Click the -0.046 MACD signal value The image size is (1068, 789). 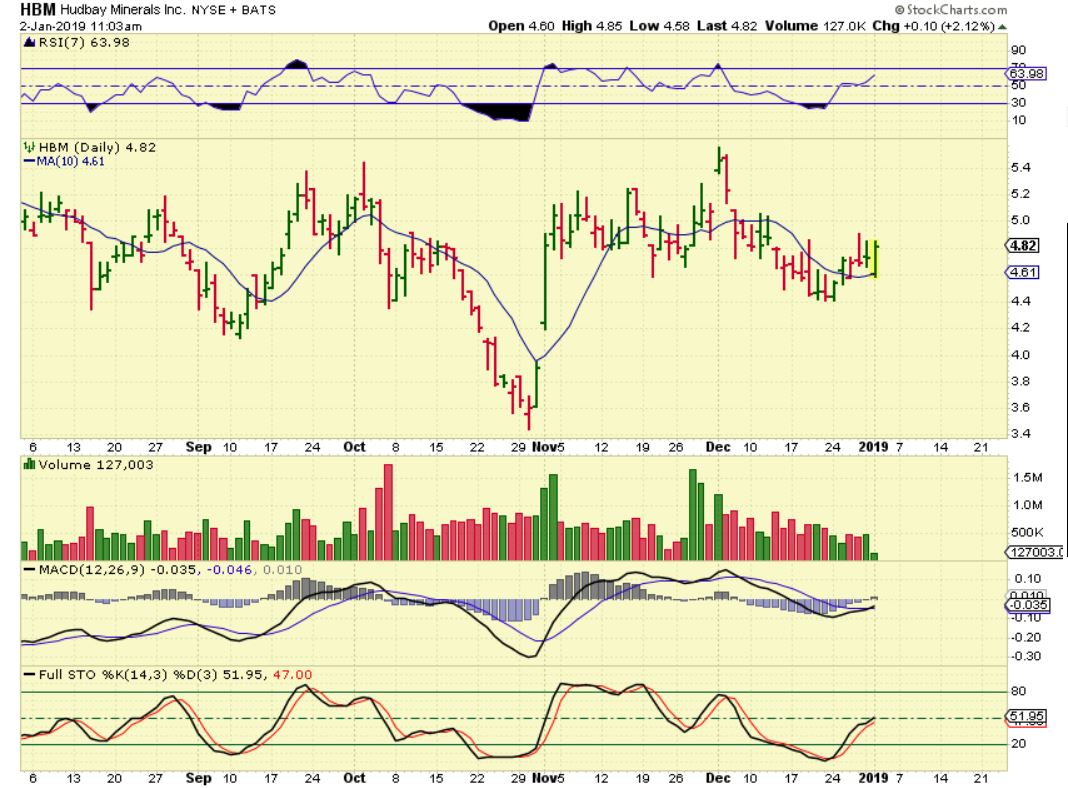(x=230, y=570)
